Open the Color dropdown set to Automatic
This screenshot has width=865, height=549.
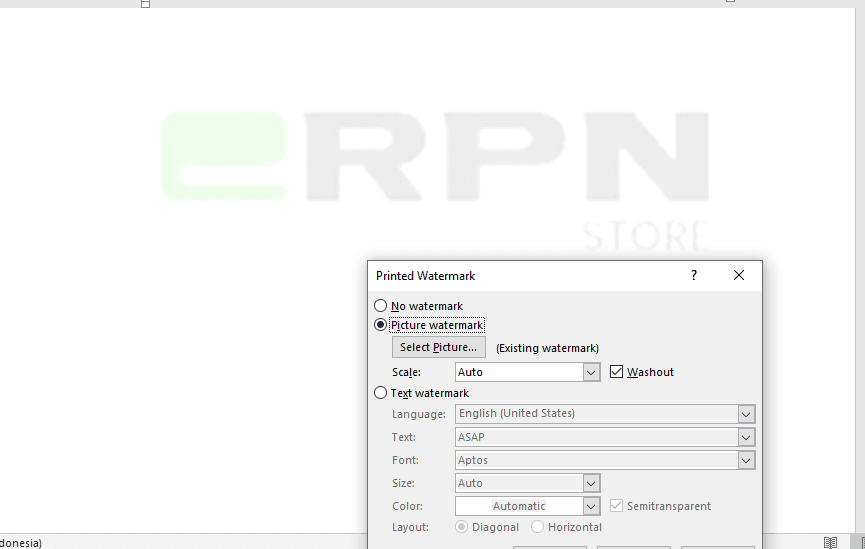(591, 506)
